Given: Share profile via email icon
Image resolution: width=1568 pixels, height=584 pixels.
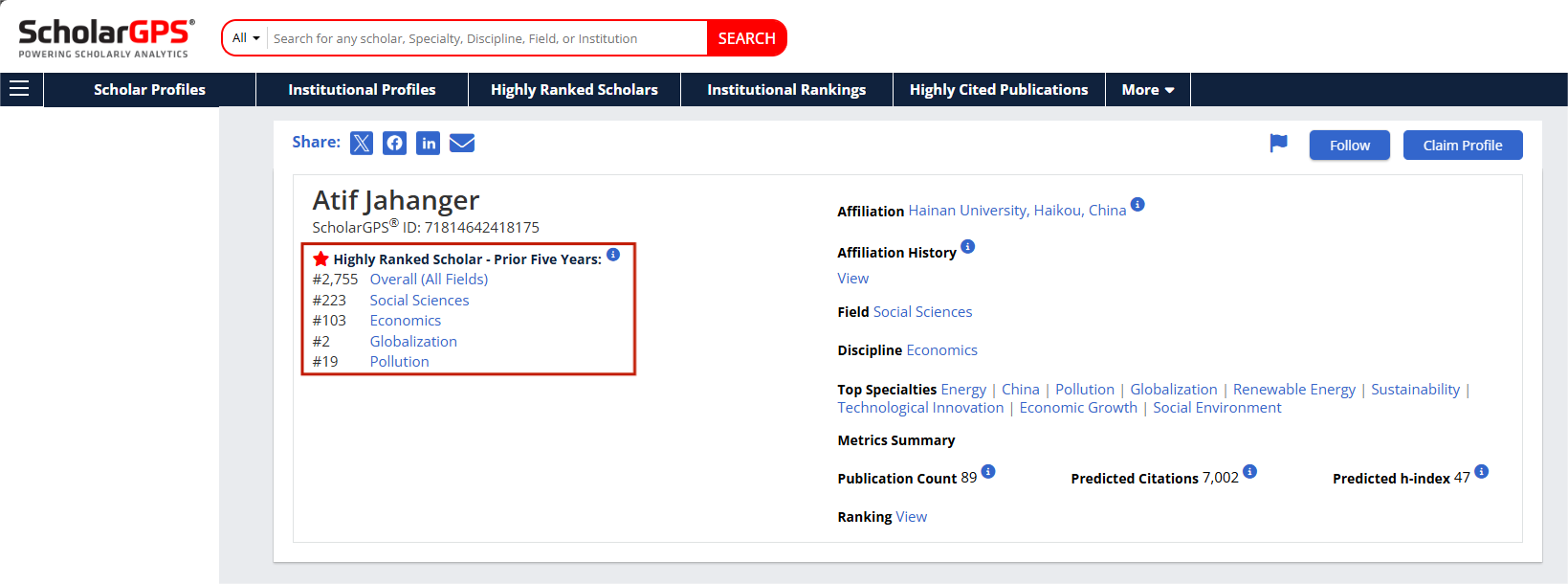Looking at the screenshot, I should point(462,144).
